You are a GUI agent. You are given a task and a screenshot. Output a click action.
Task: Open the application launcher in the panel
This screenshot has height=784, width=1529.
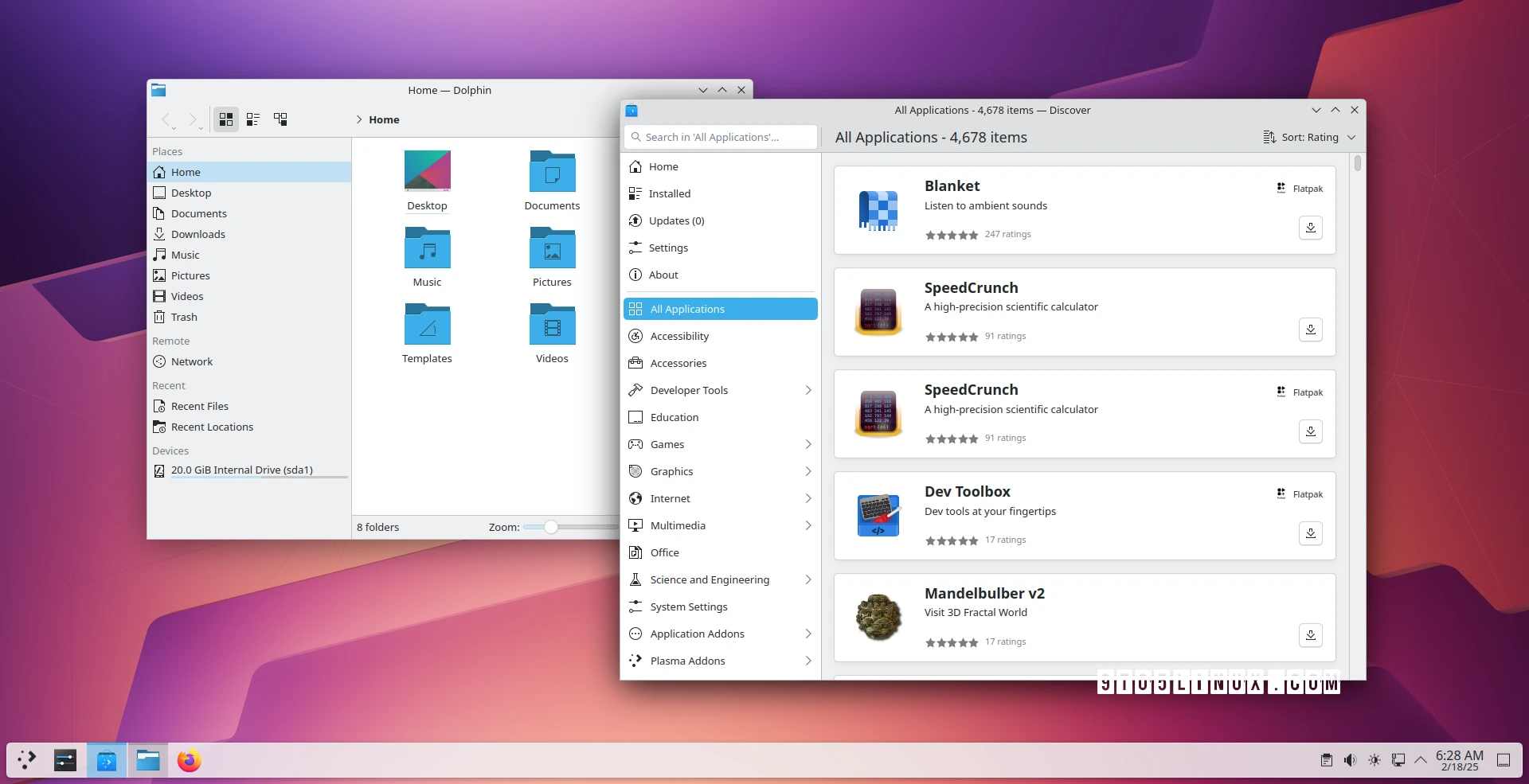(27, 761)
